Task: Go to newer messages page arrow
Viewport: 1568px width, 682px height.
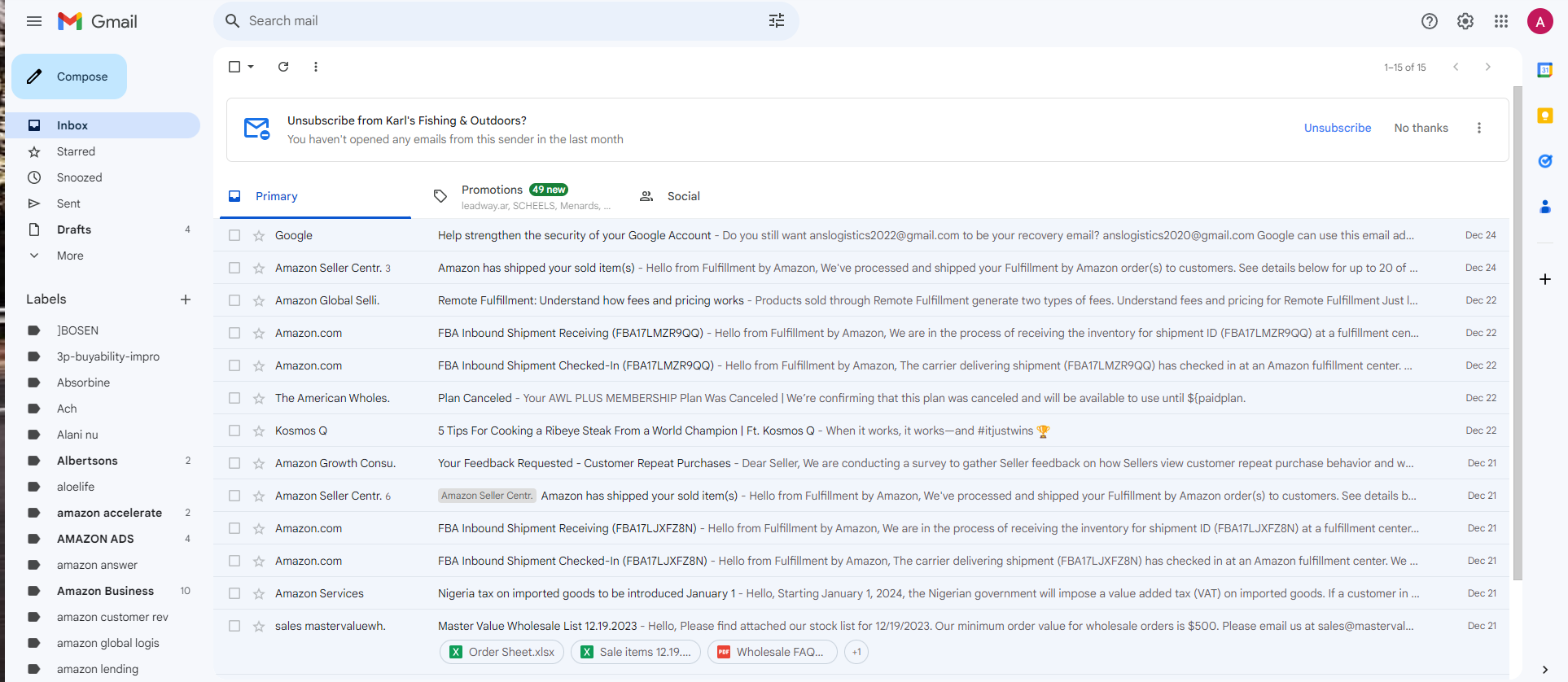Action: tap(1456, 67)
